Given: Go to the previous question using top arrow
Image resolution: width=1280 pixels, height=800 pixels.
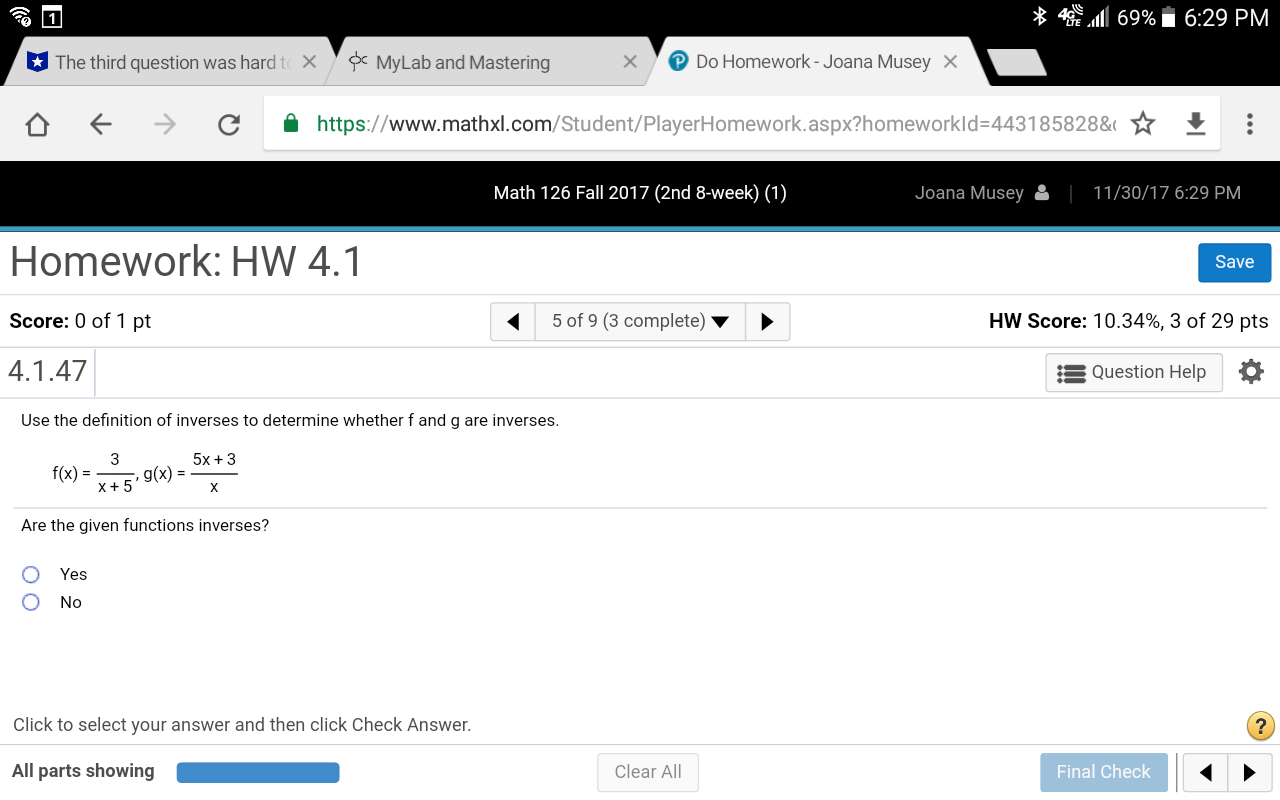Looking at the screenshot, I should (513, 322).
